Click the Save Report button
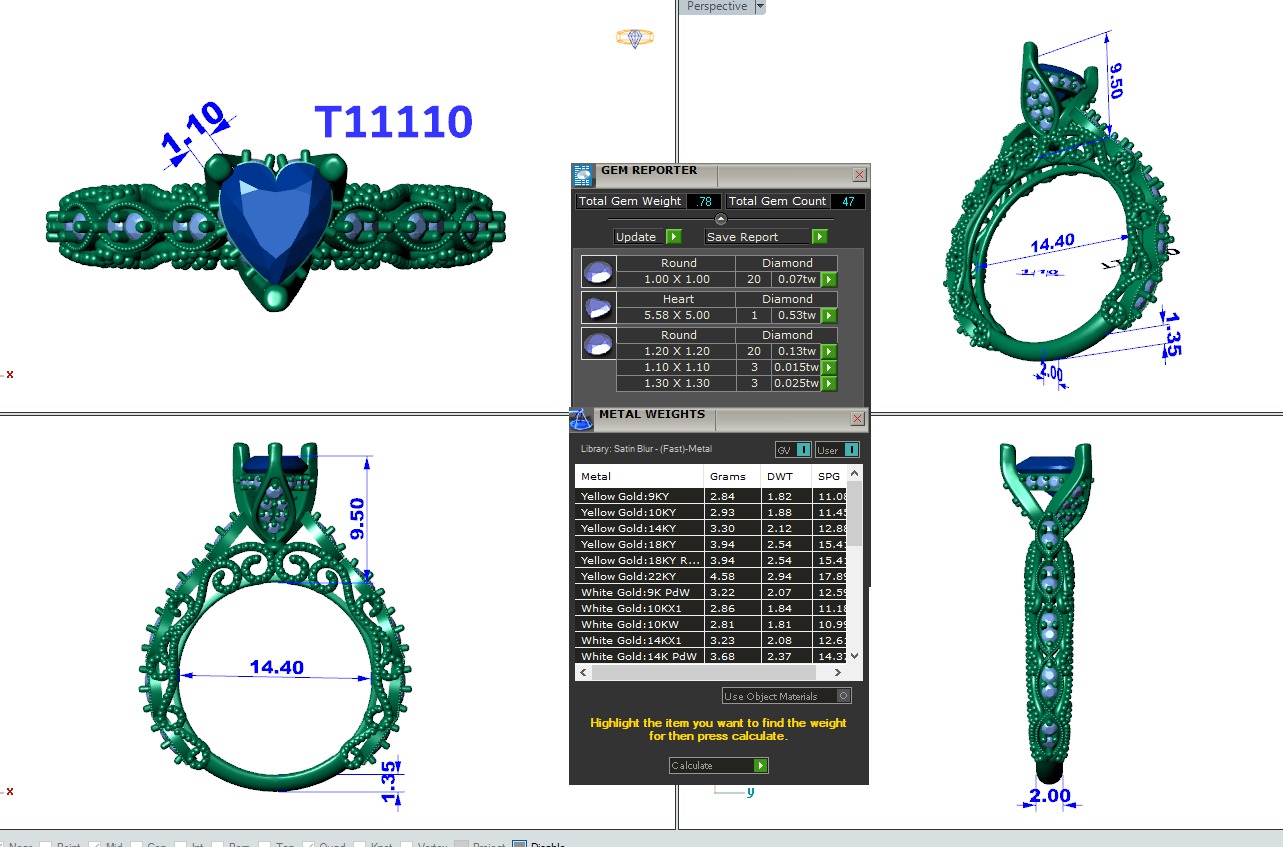Viewport: 1283px width, 847px height. tap(766, 237)
